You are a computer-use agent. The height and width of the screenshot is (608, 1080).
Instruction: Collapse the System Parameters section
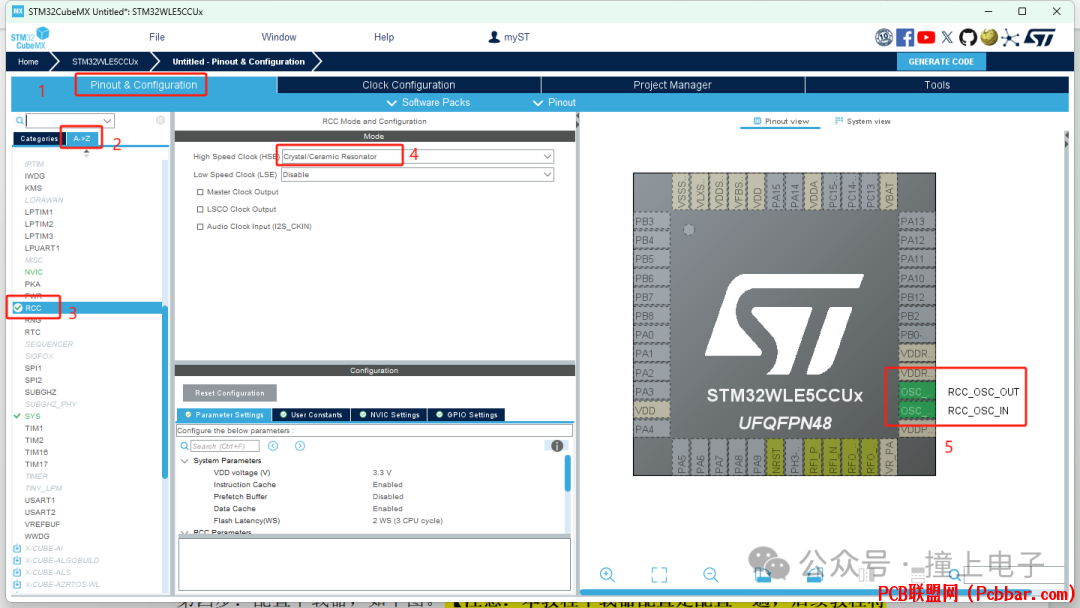[x=185, y=461]
